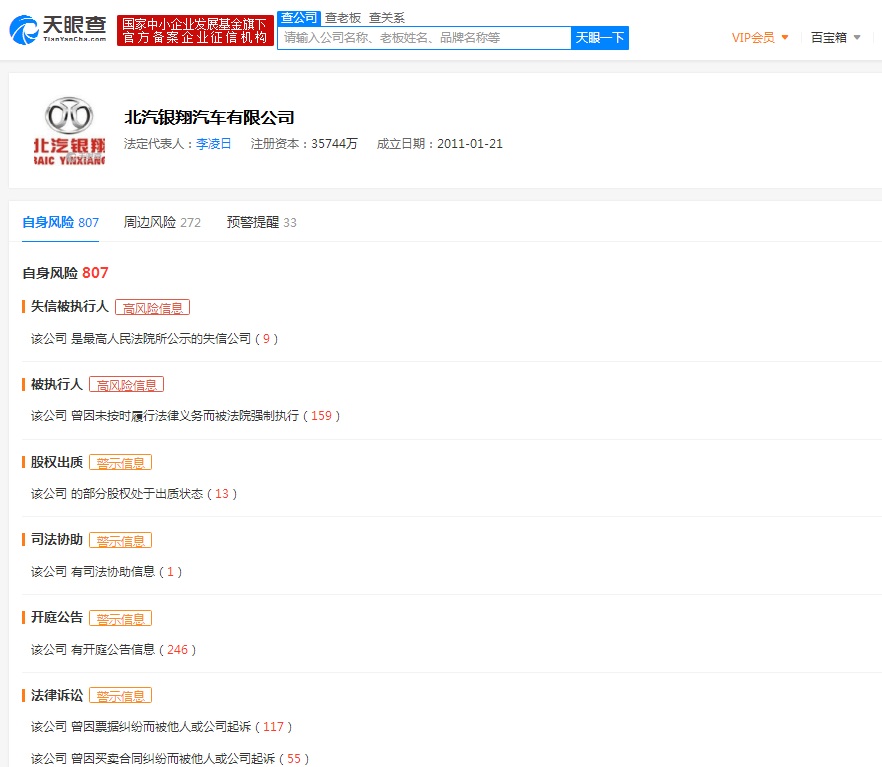
Task: Select the 自身风险 807 tab
Action: pyautogui.click(x=60, y=223)
